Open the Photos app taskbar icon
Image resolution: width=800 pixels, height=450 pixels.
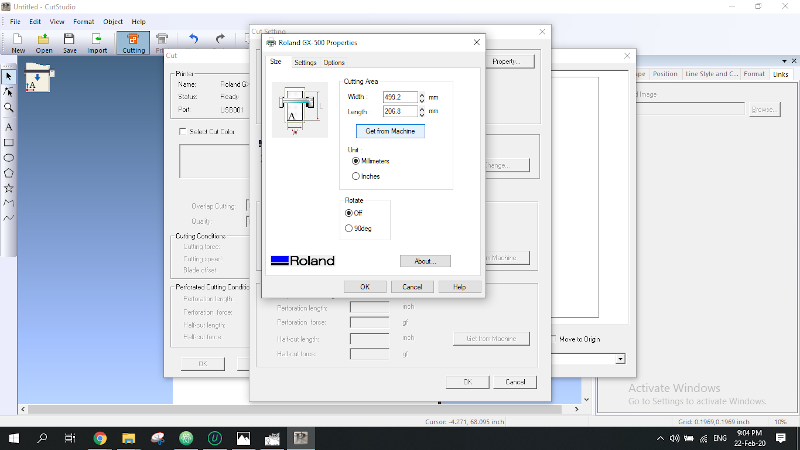coord(243,438)
